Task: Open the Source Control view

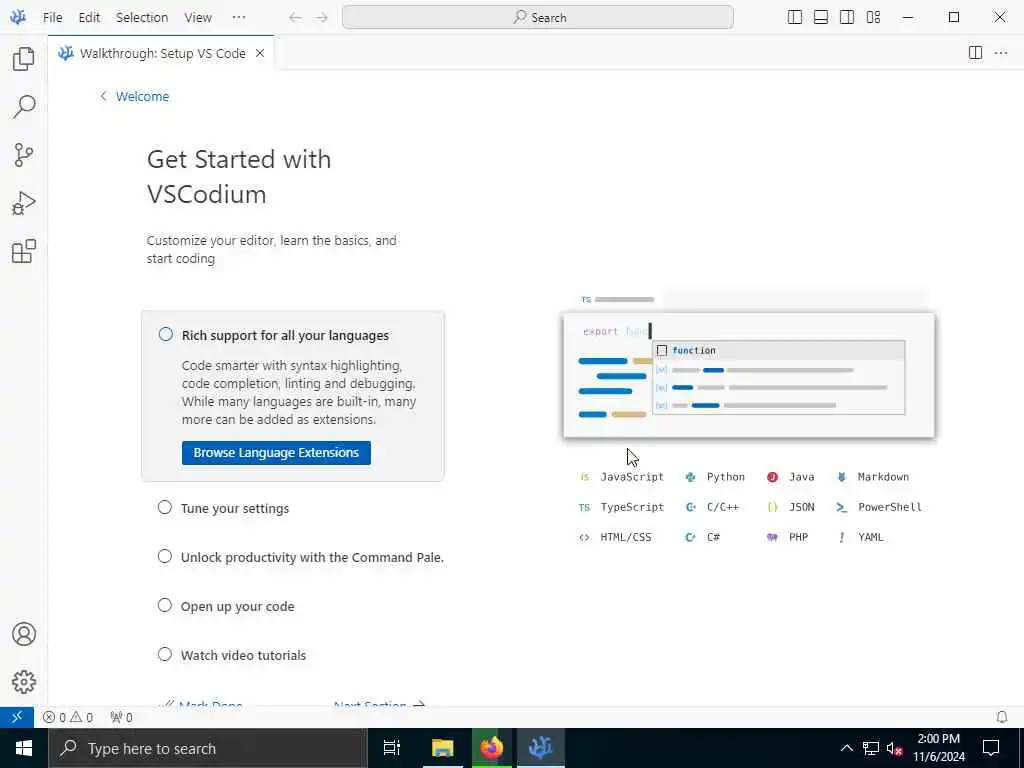Action: point(24,155)
